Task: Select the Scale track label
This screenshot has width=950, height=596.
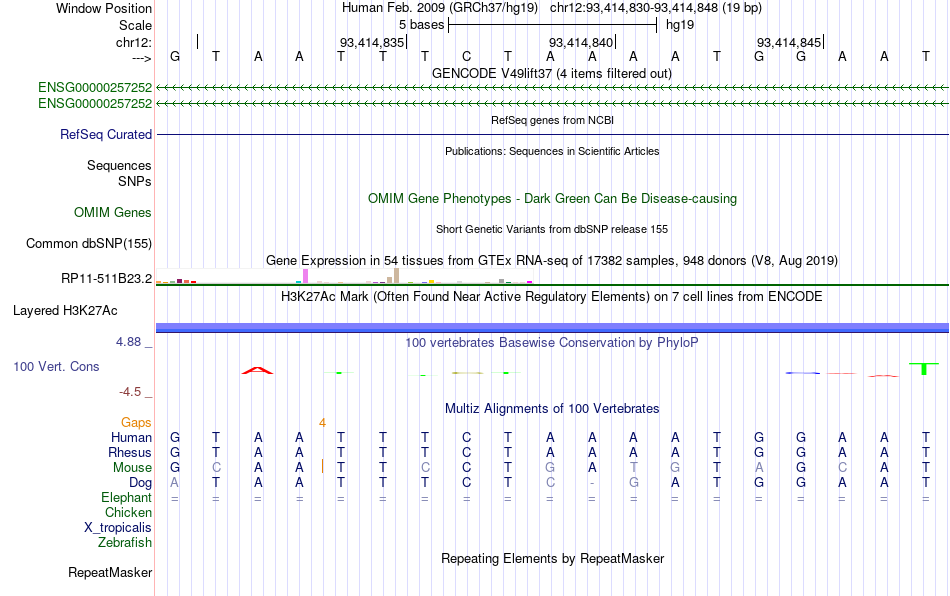Action: coord(135,25)
